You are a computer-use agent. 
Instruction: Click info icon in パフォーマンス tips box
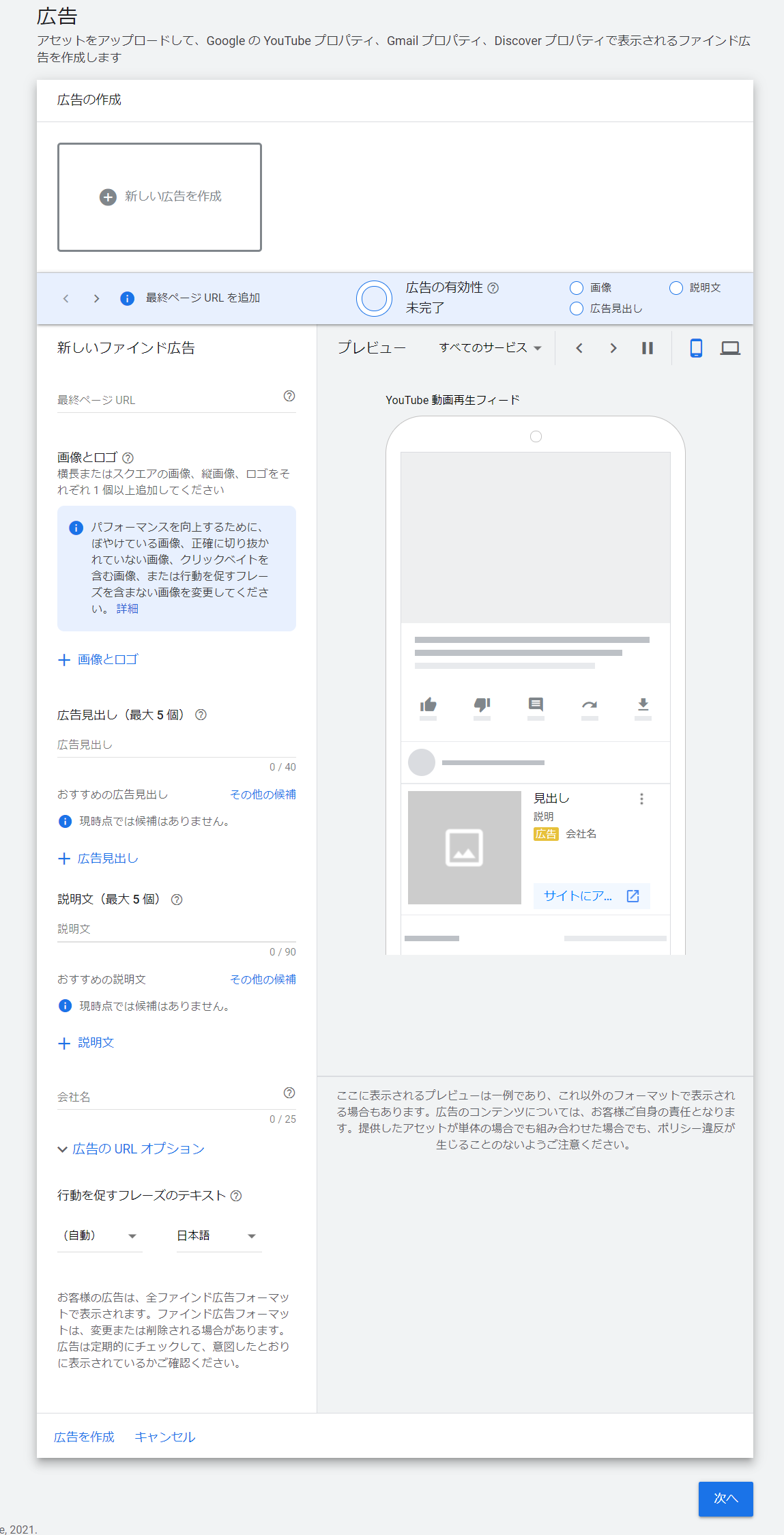point(76,528)
